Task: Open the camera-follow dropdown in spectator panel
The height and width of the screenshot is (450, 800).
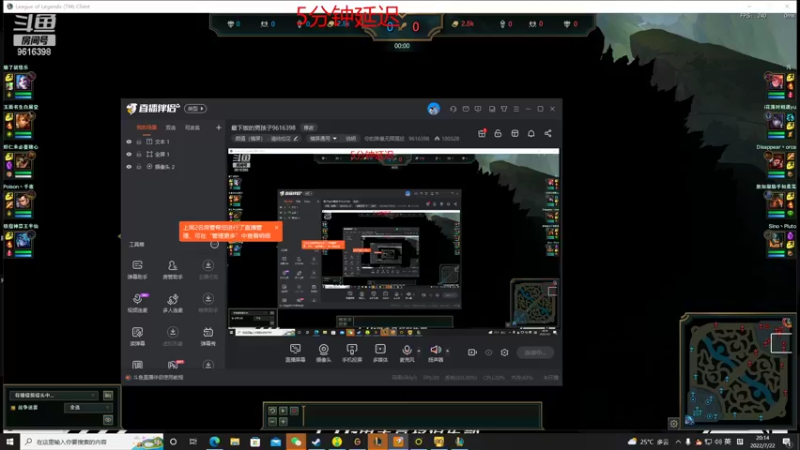Action: pyautogui.click(x=53, y=395)
